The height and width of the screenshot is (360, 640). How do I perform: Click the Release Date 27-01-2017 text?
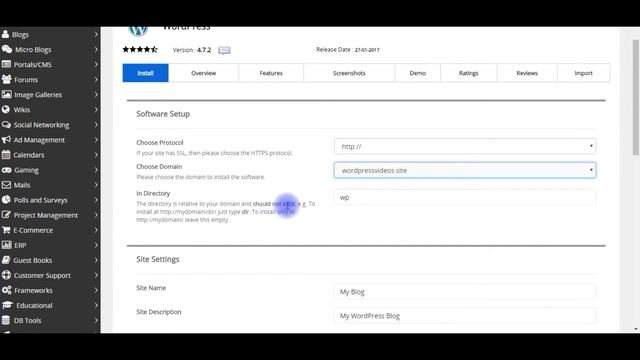[x=348, y=50]
